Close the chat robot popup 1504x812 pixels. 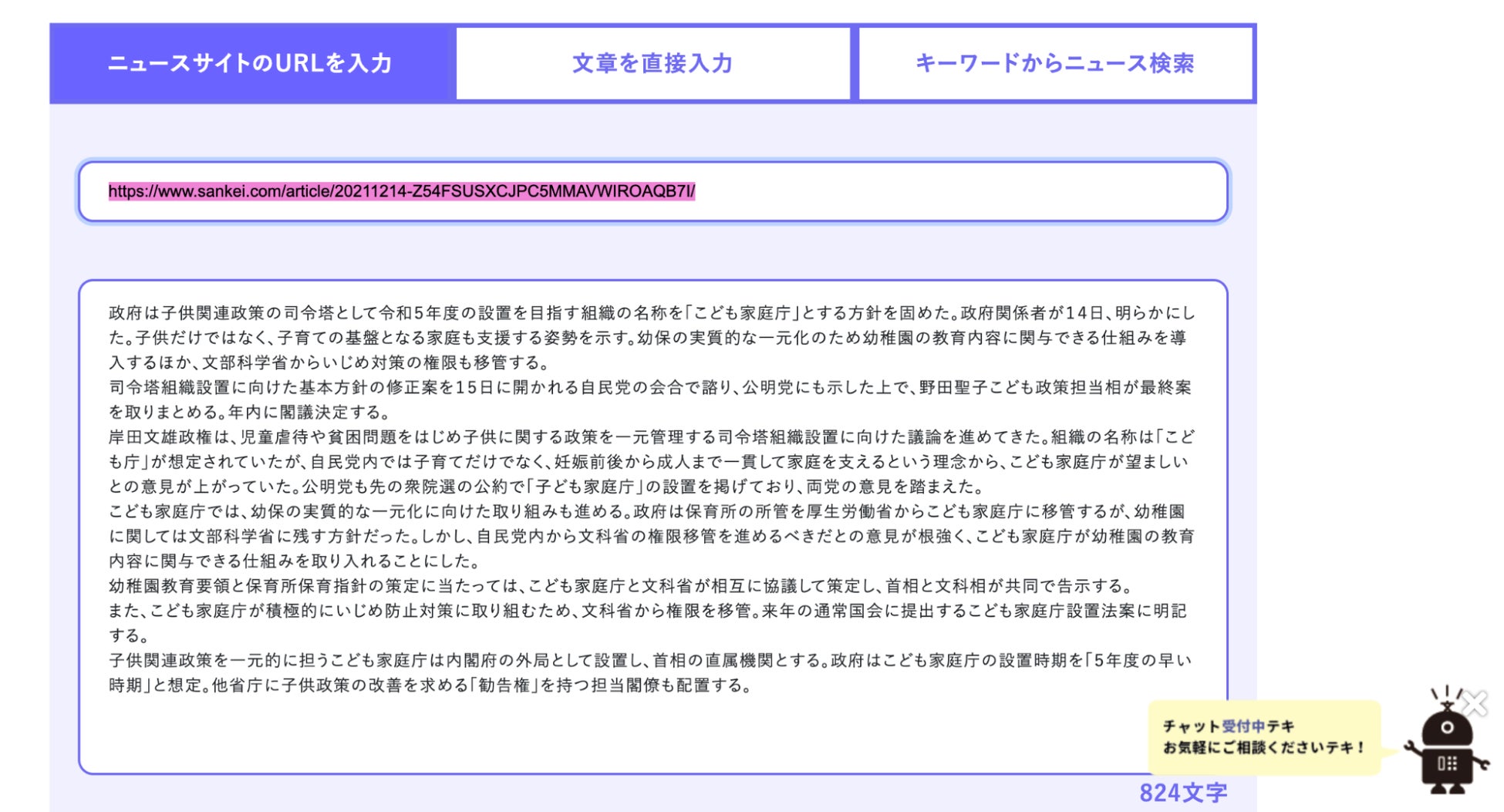click(1475, 703)
